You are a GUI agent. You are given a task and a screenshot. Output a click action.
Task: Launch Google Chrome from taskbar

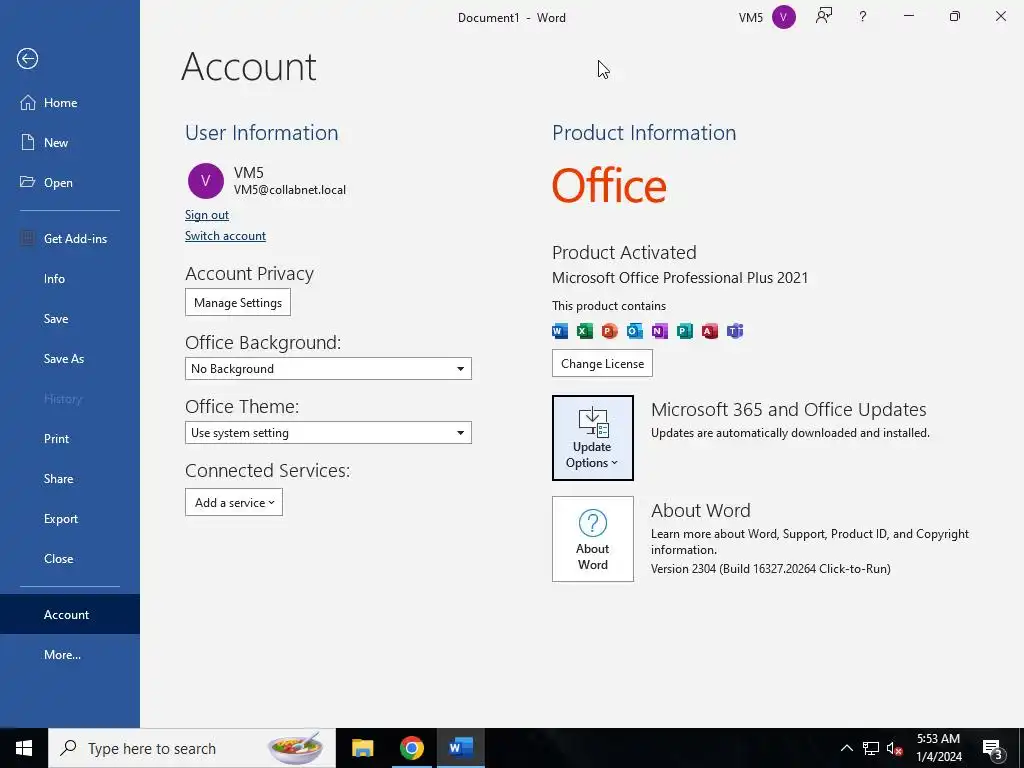point(411,748)
